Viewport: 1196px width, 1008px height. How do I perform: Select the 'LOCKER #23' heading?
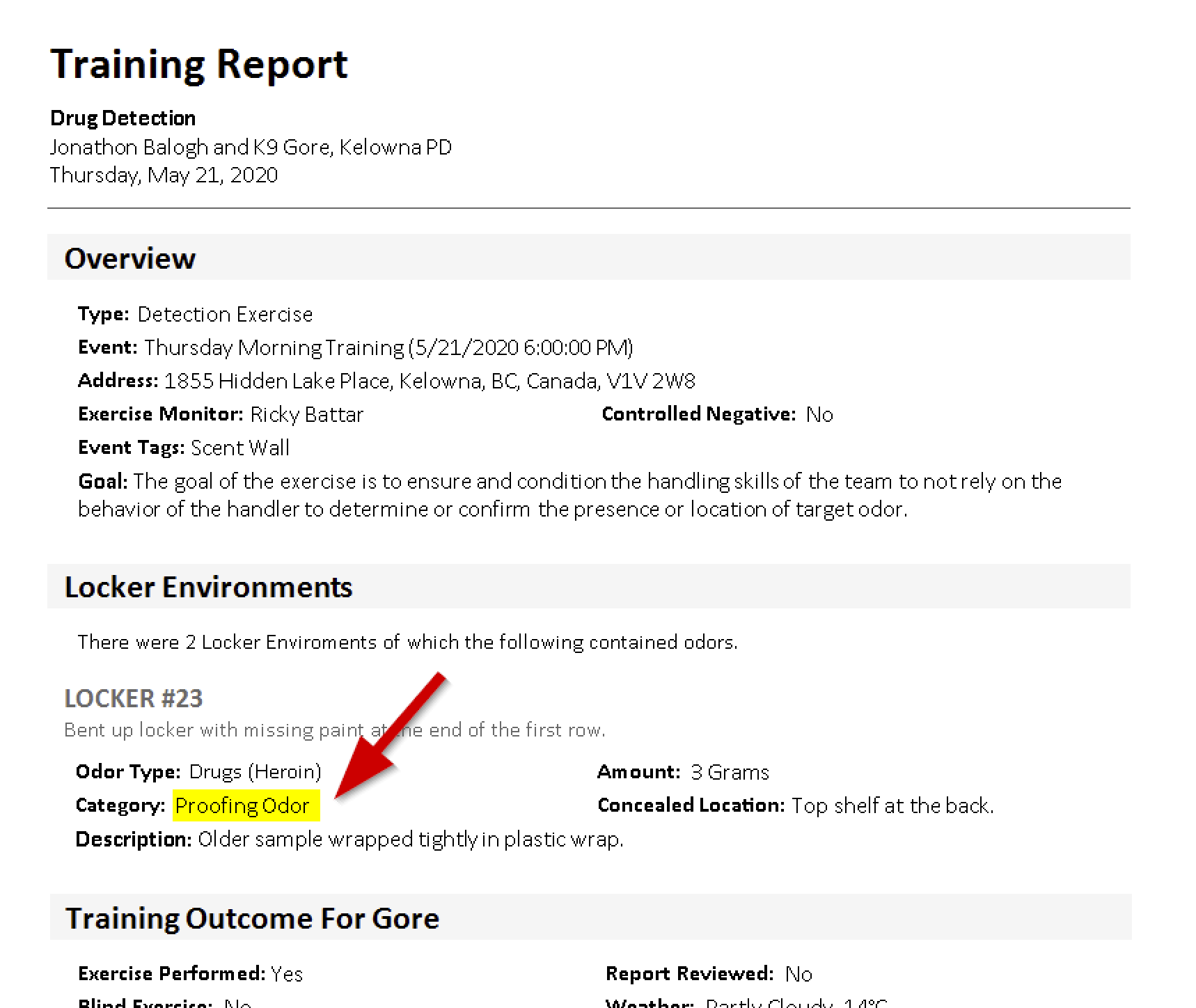click(x=133, y=698)
